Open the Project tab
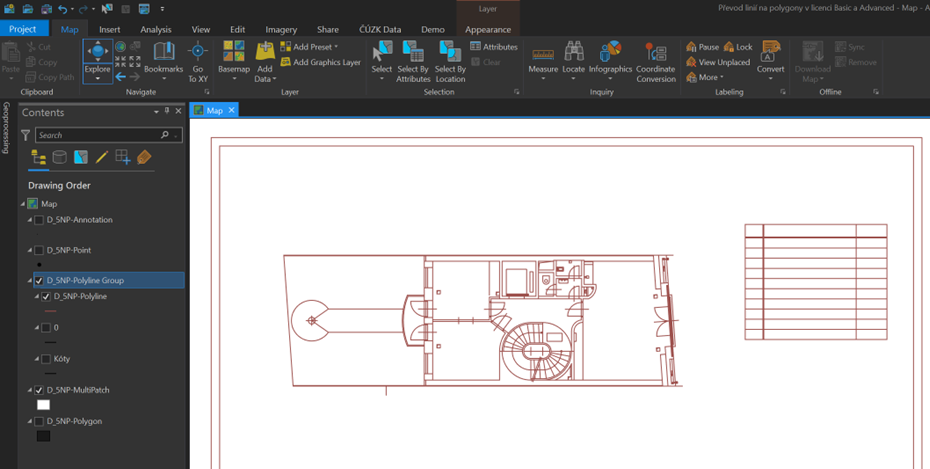 coord(23,29)
